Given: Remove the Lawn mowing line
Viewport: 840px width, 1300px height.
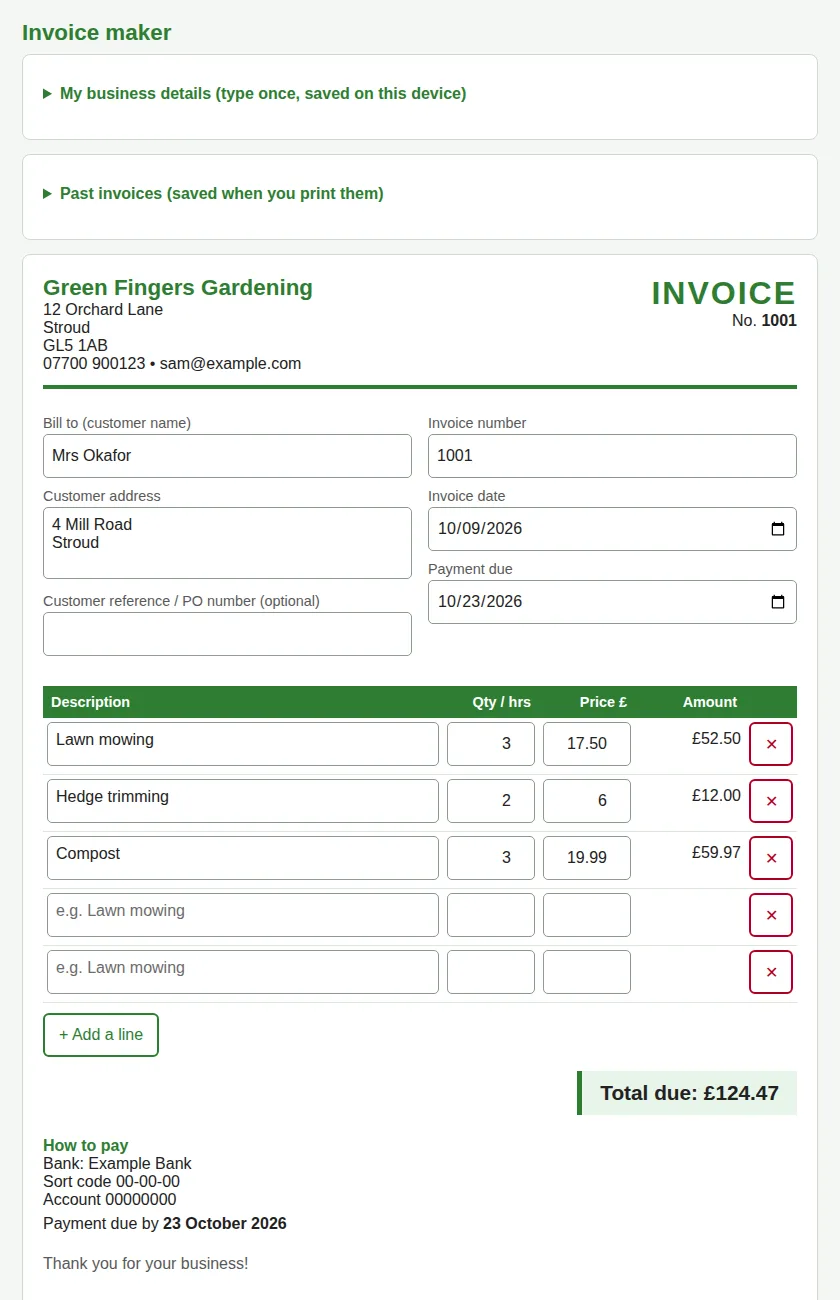Looking at the screenshot, I should point(771,744).
